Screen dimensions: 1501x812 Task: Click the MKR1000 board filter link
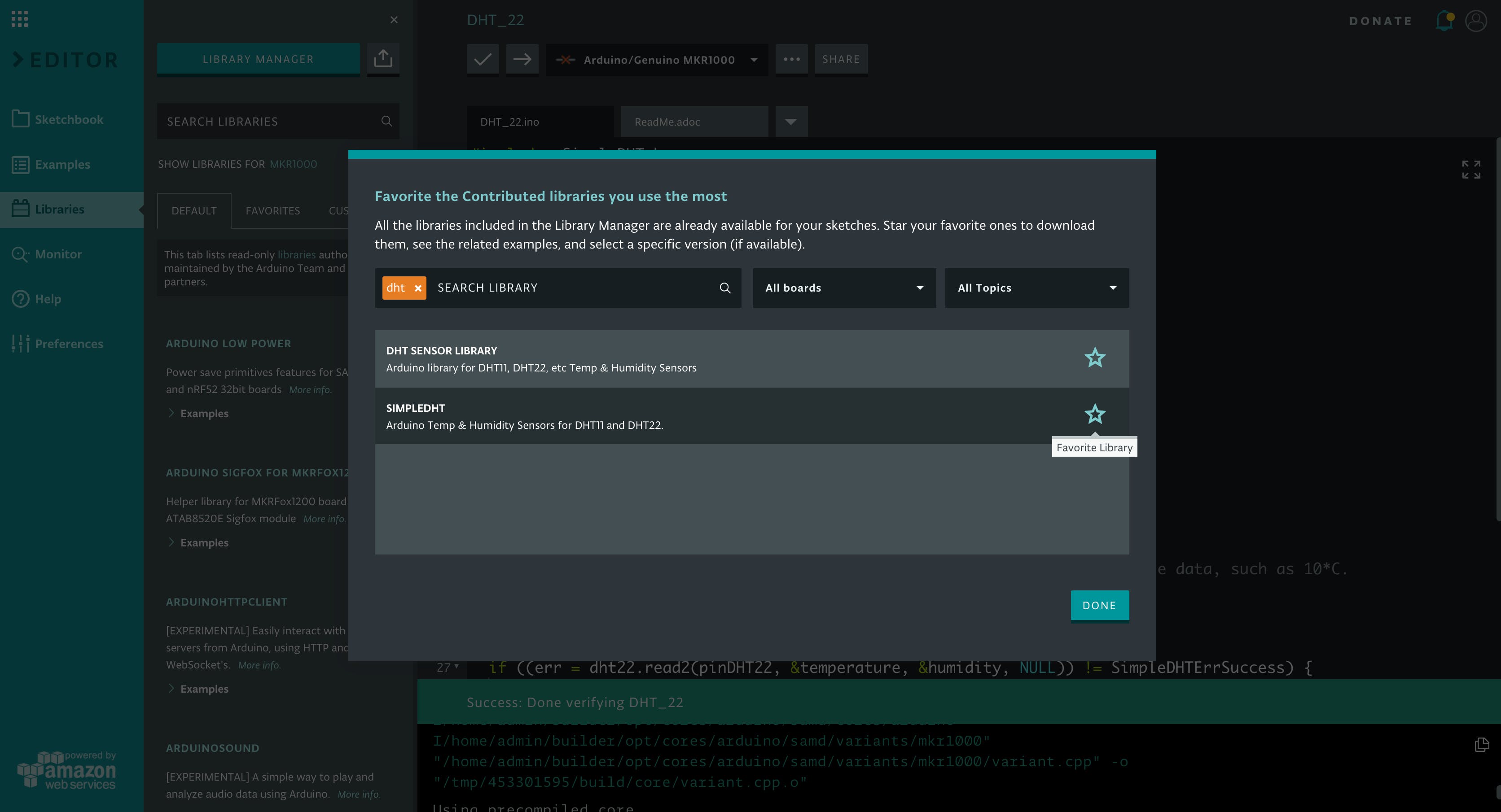tap(293, 164)
